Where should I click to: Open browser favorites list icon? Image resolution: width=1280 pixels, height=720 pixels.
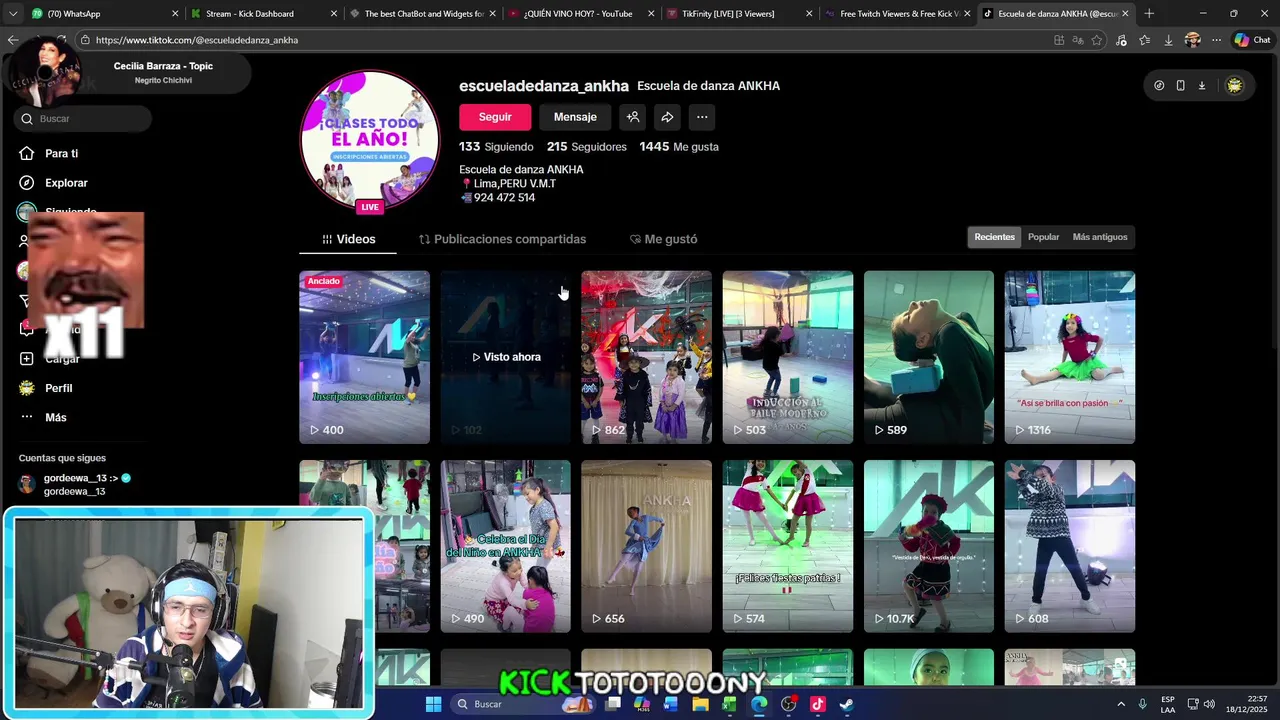pyautogui.click(x=1145, y=40)
